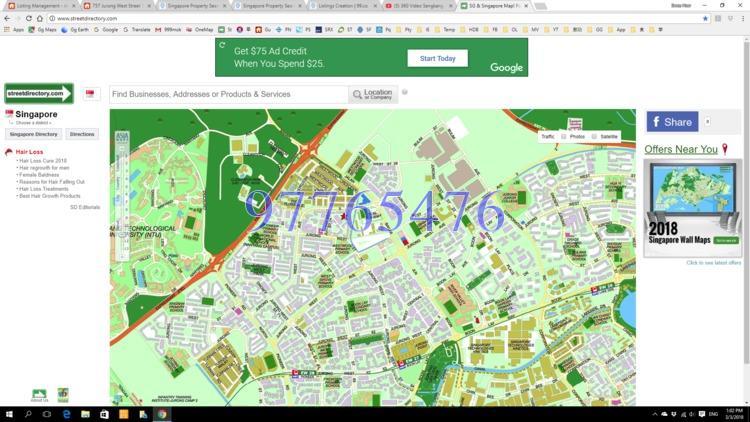
Task: Enable the Photos map checkbox
Action: pos(564,137)
